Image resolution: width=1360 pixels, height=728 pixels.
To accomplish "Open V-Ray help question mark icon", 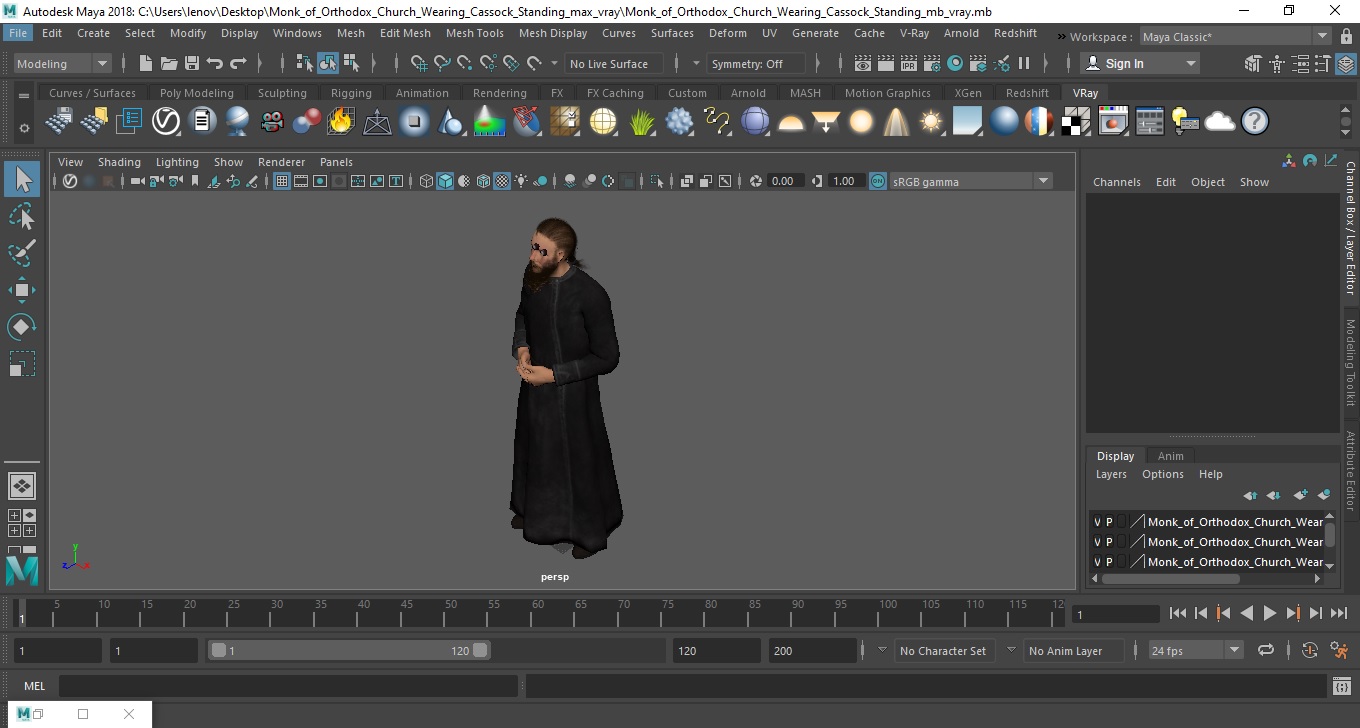I will pyautogui.click(x=1254, y=122).
